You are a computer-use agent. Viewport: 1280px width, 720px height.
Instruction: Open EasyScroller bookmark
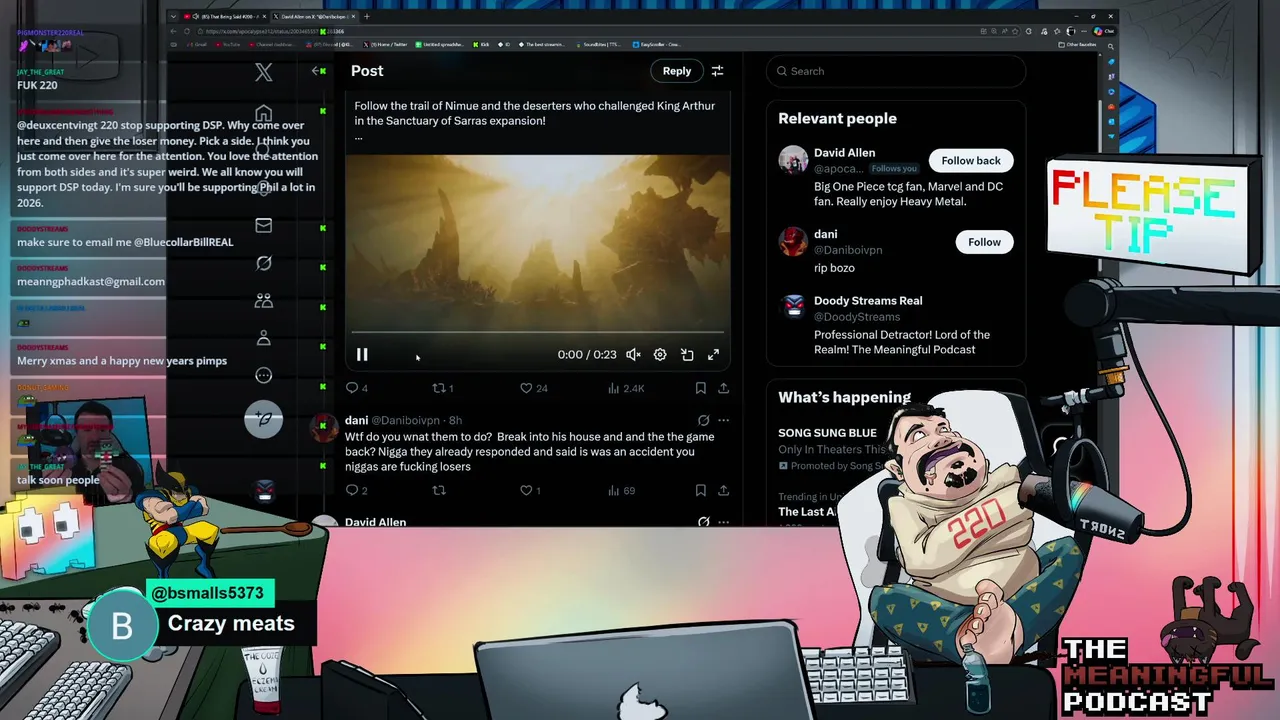(x=655, y=44)
